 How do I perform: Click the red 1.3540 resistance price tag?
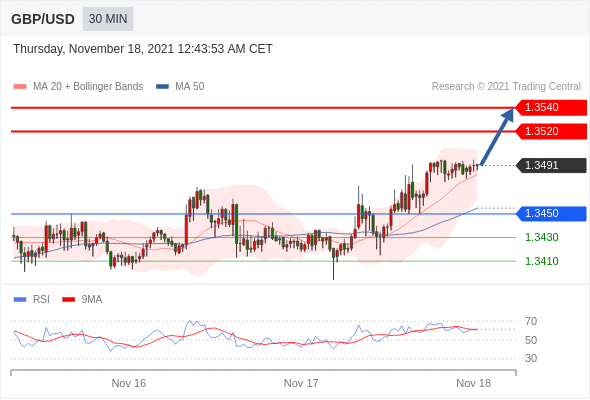[551, 108]
